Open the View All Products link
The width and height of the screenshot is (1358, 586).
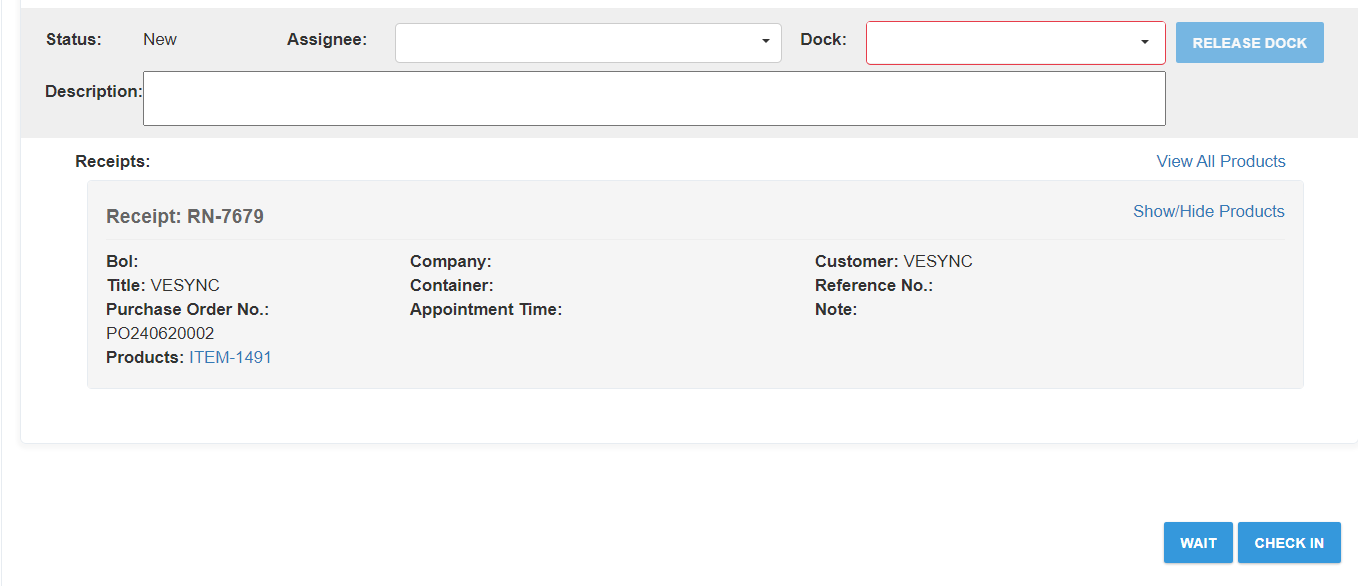[1220, 161]
